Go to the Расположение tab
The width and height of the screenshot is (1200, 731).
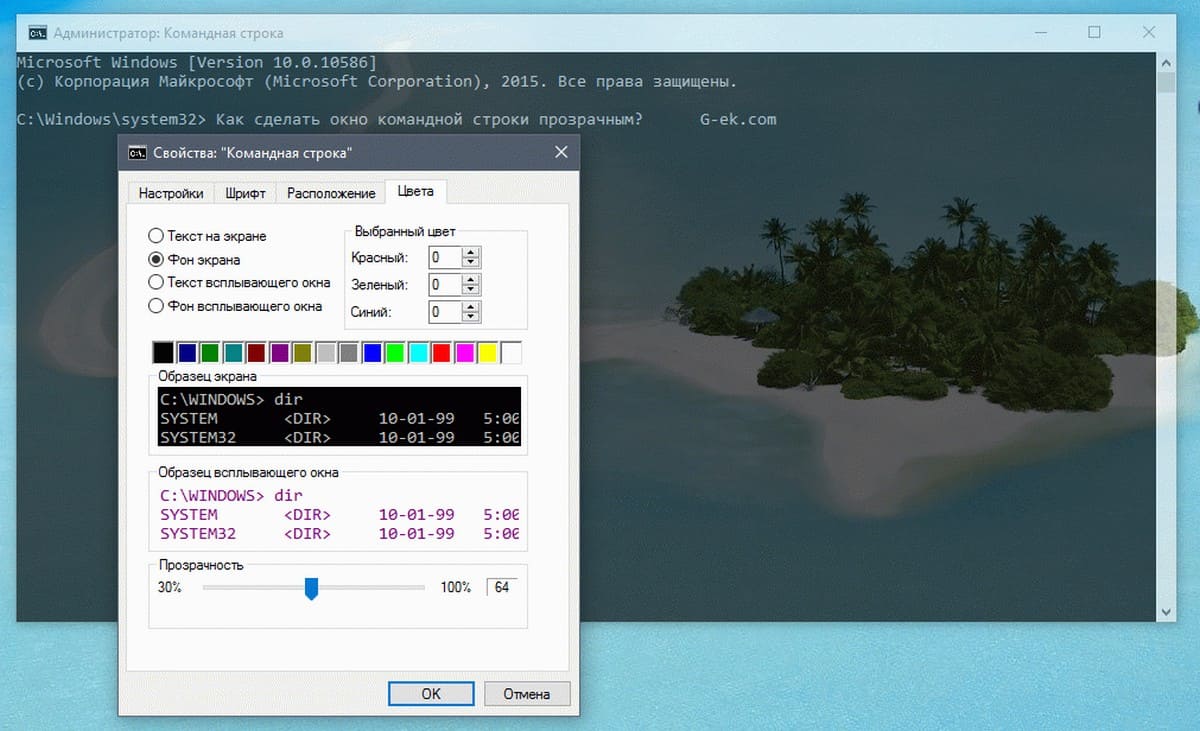tap(331, 194)
